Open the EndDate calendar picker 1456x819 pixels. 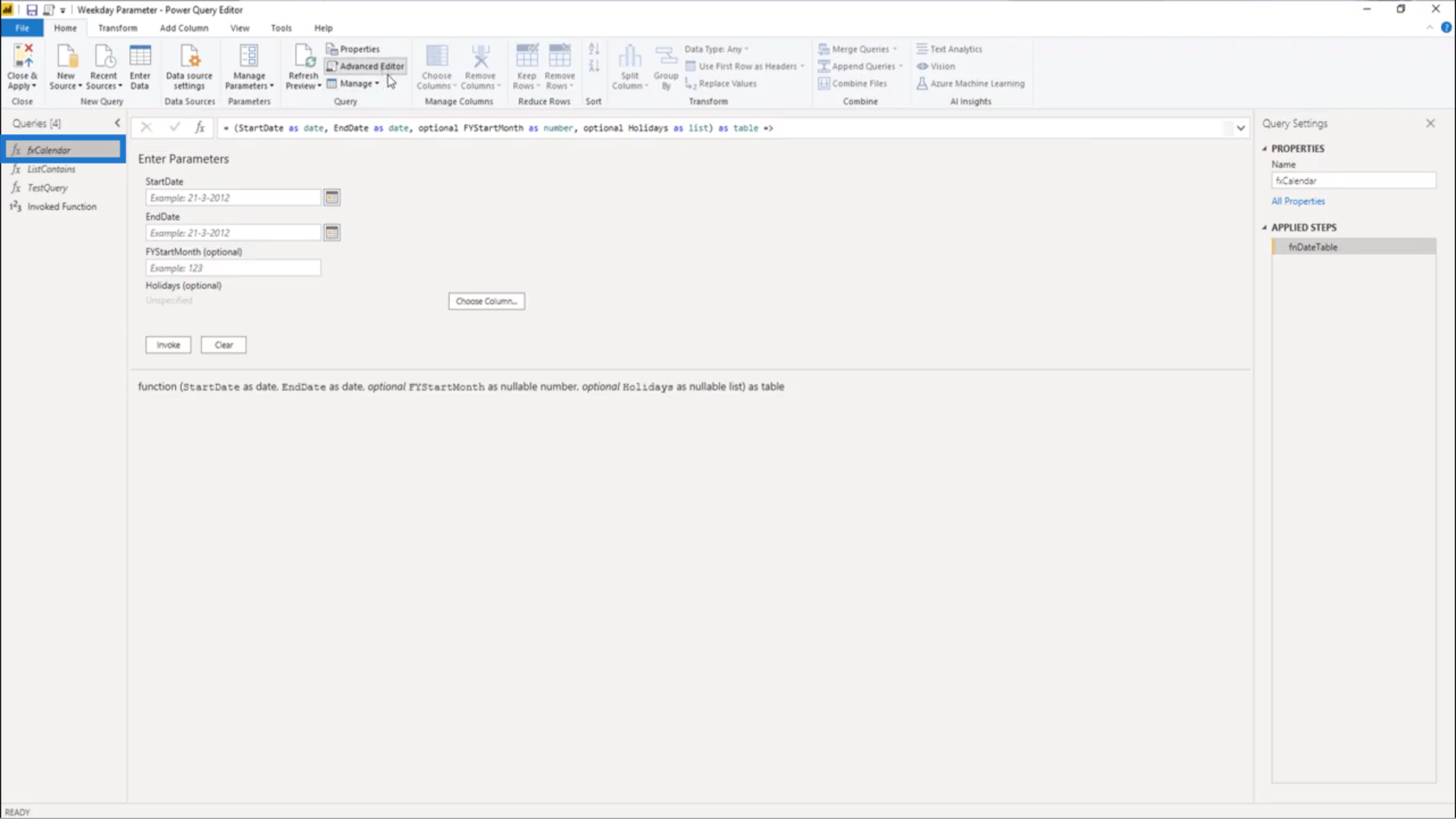point(332,232)
